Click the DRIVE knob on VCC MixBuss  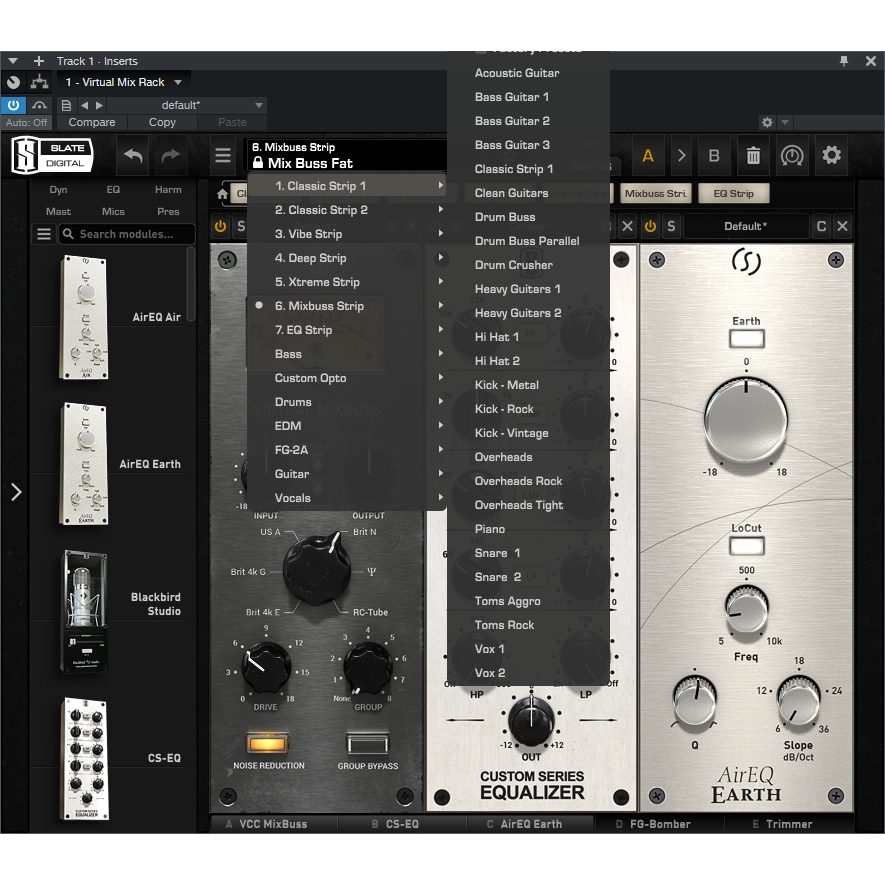(x=266, y=664)
